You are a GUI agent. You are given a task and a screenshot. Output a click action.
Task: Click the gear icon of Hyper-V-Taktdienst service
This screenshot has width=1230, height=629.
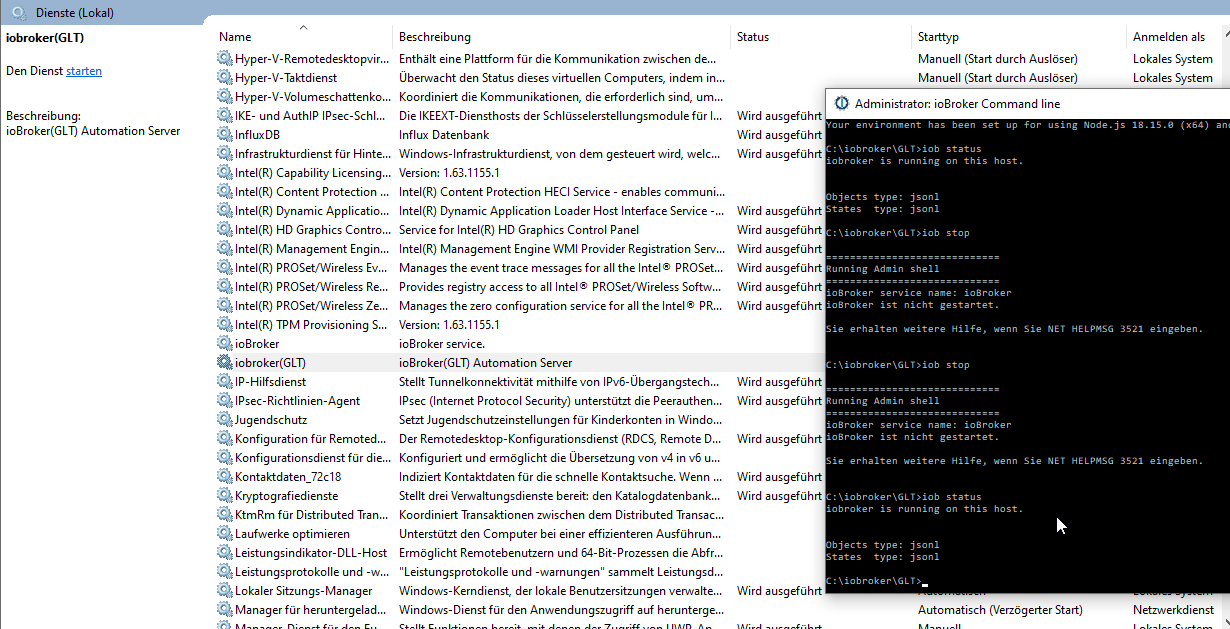click(x=224, y=78)
